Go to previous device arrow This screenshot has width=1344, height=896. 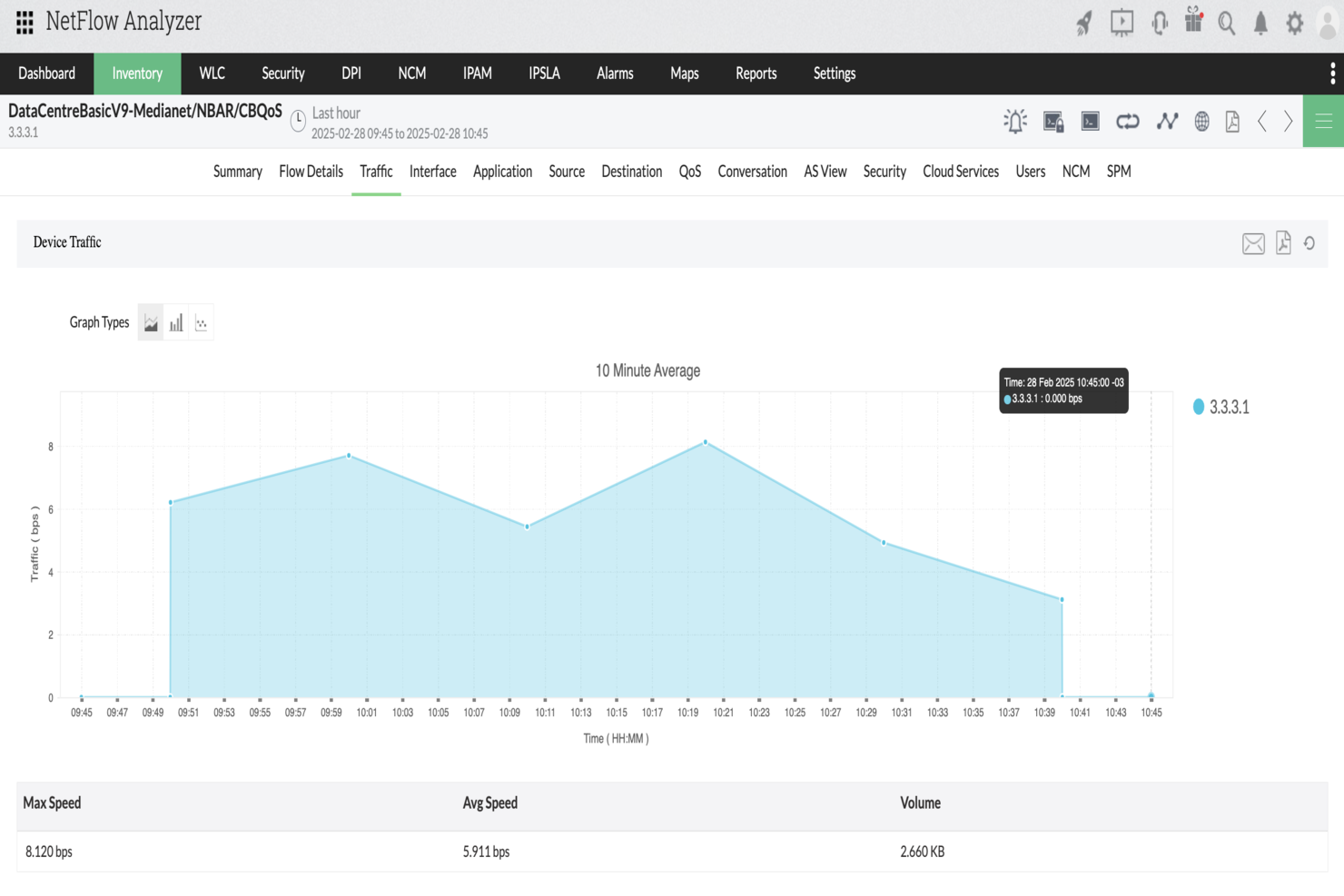tap(1262, 121)
